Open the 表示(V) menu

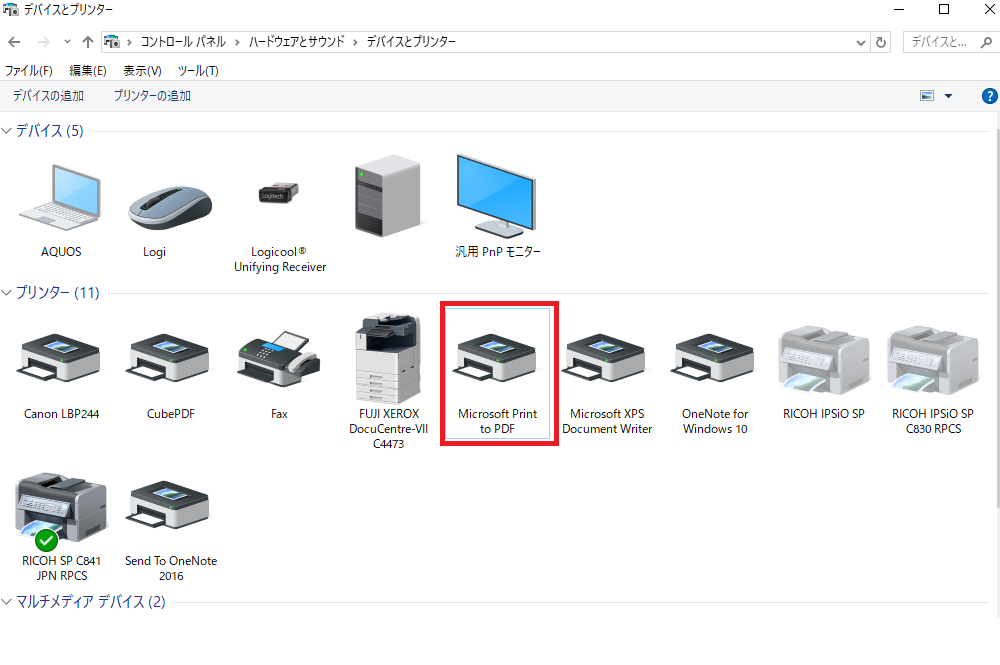point(142,71)
